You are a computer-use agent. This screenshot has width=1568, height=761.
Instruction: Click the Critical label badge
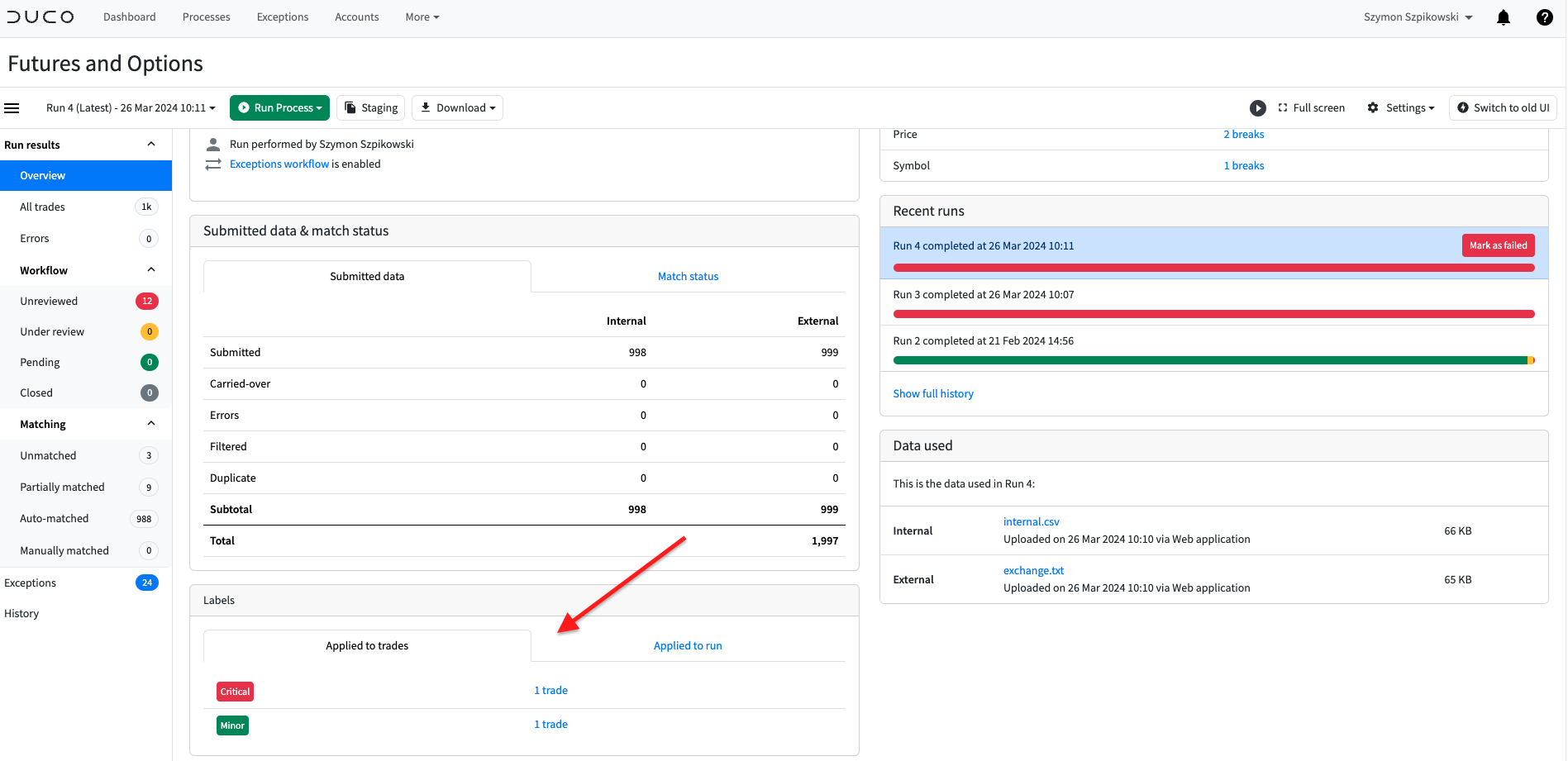[x=235, y=692]
